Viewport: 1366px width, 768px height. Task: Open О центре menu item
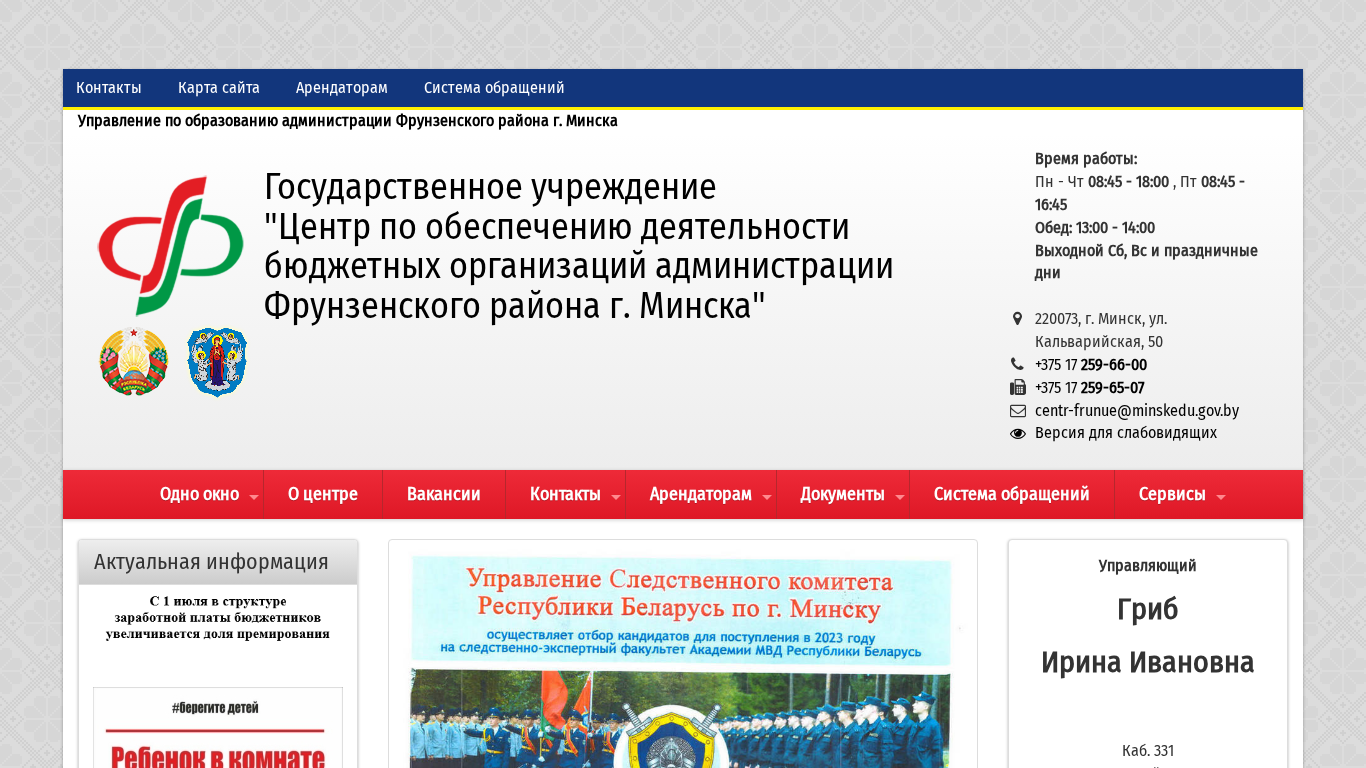pyautogui.click(x=323, y=494)
